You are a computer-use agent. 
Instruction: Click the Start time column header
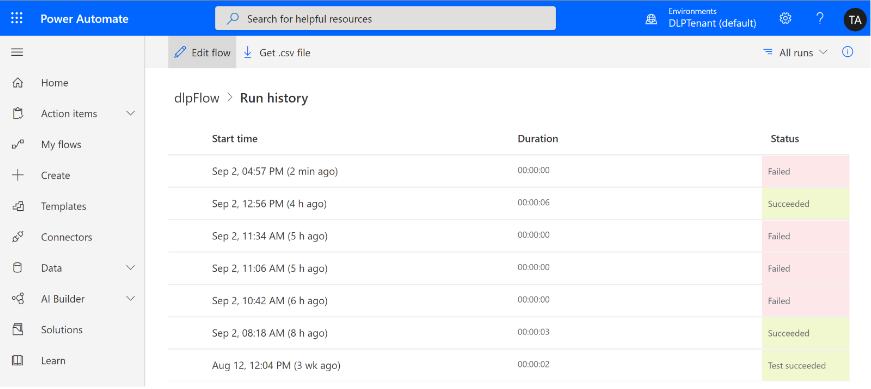pos(234,139)
